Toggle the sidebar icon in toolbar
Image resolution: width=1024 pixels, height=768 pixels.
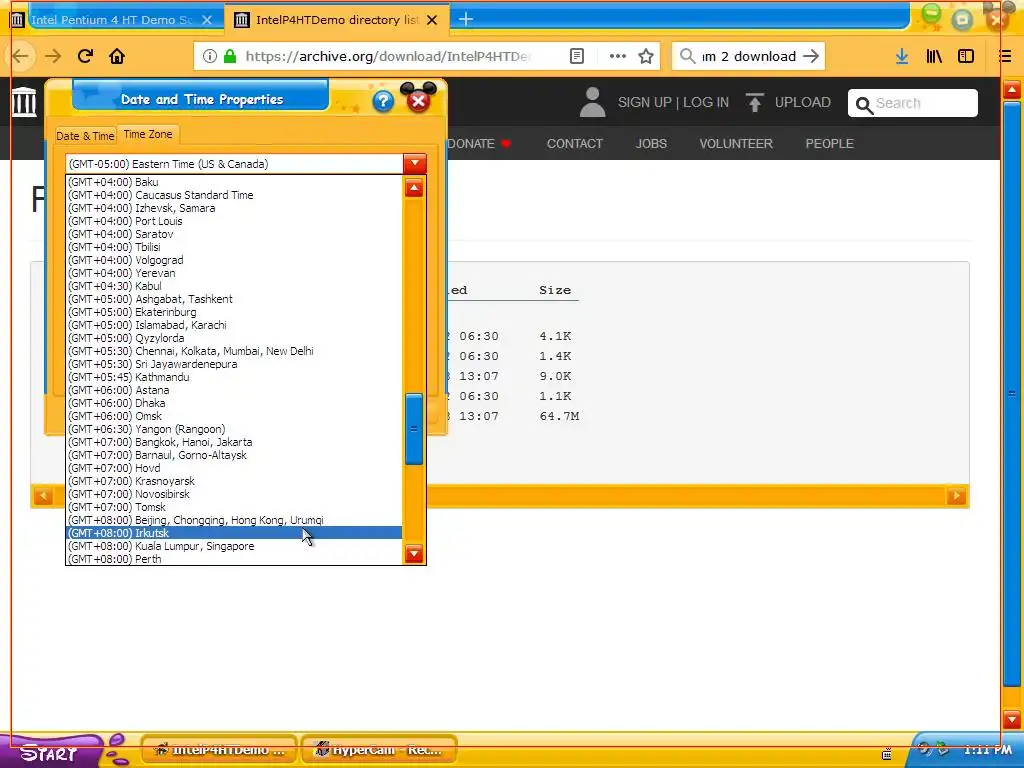pos(966,56)
